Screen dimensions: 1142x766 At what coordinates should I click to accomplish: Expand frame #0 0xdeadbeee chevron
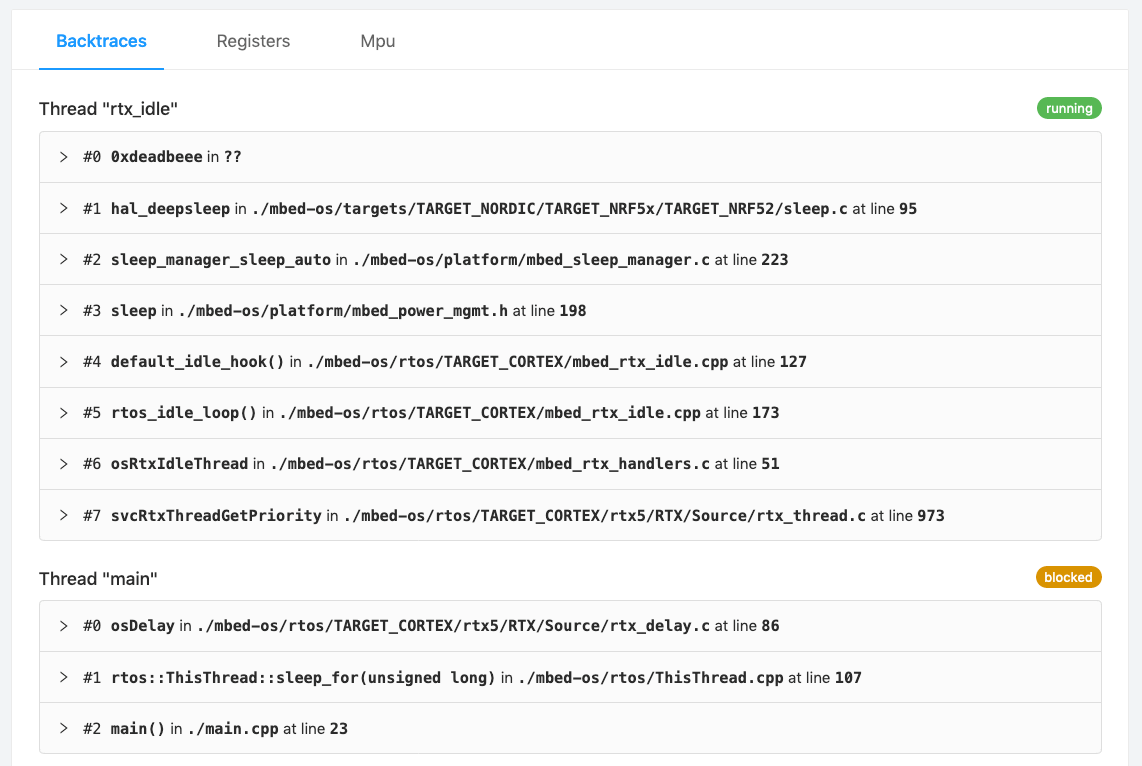click(x=63, y=157)
